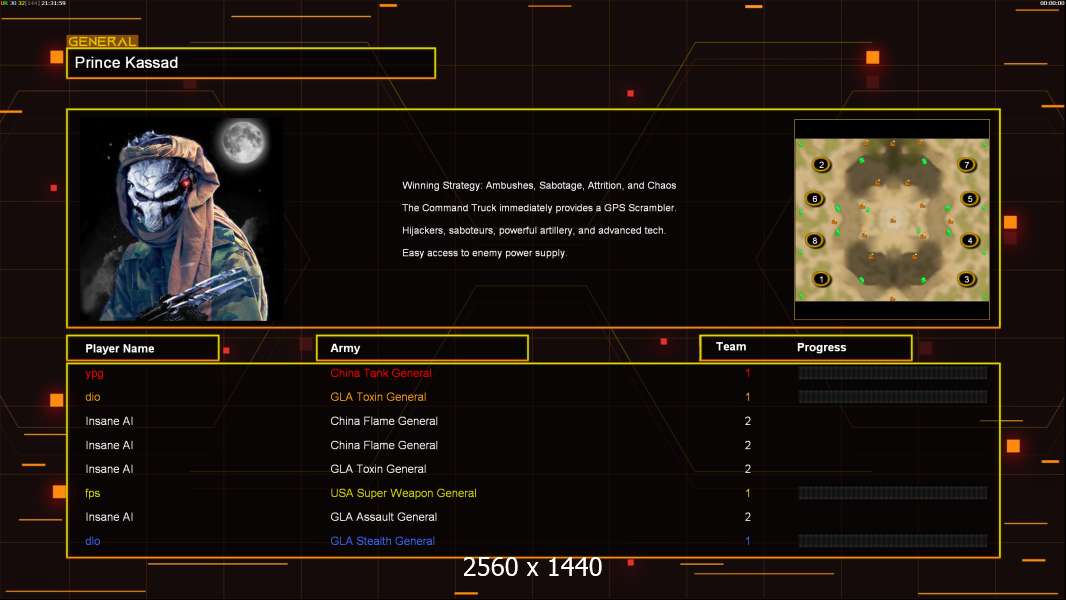Viewport: 1066px width, 600px height.
Task: Click the Hijackers, saboteurs, powerful artillery line
Action: click(534, 230)
